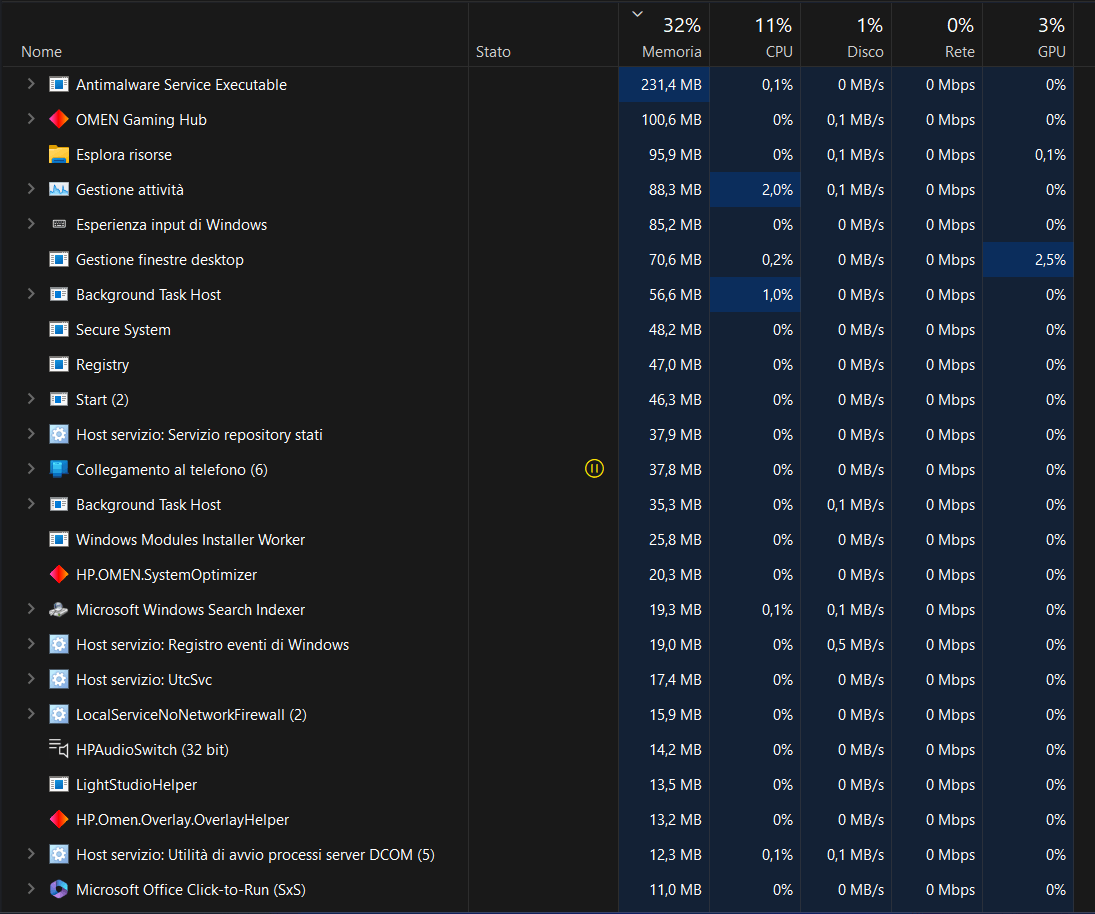Select the Gestione finestre desktop name
The width and height of the screenshot is (1095, 914).
(x=160, y=260)
